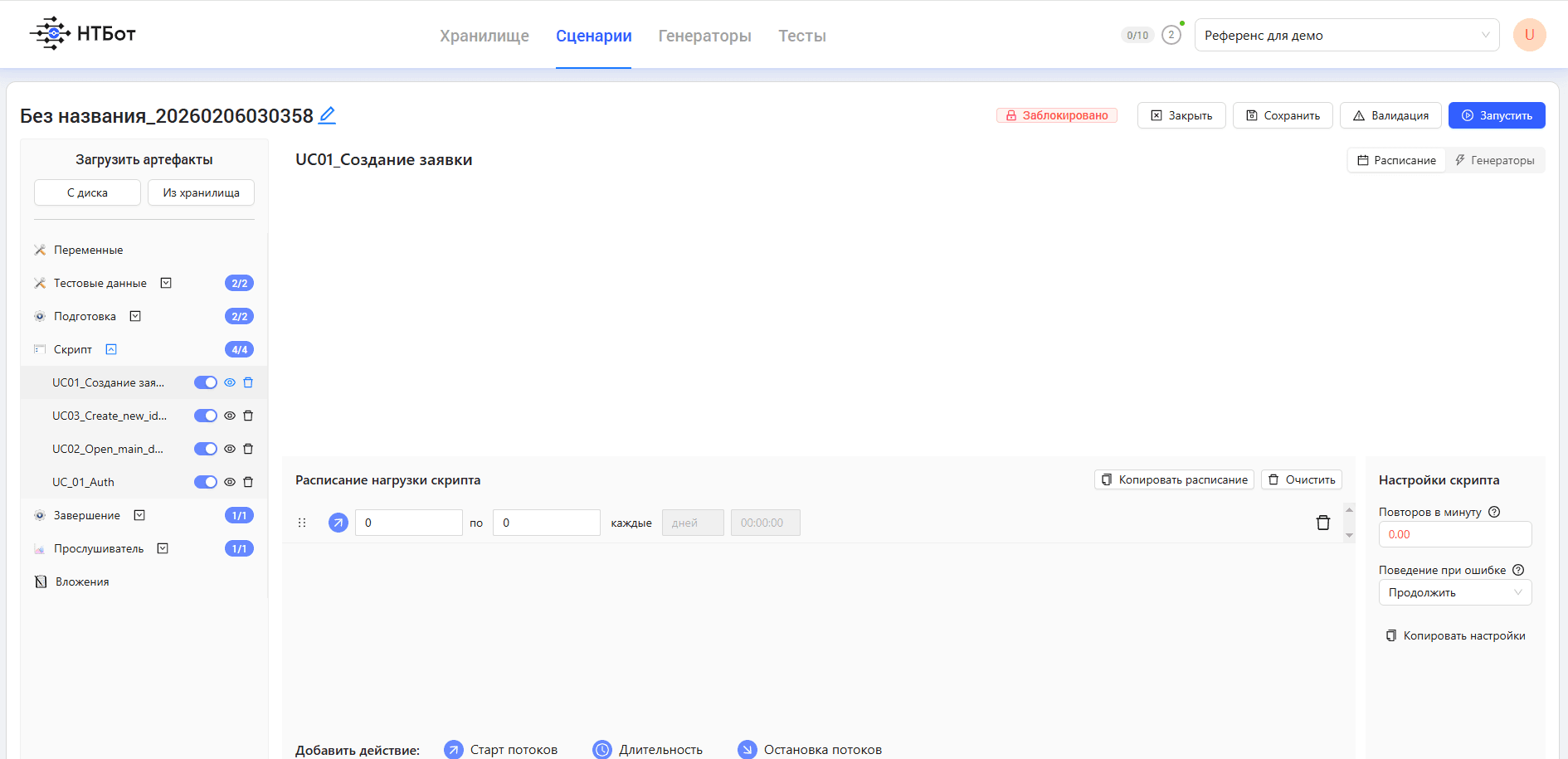Focus the schedule 'по' end value field

(x=547, y=523)
